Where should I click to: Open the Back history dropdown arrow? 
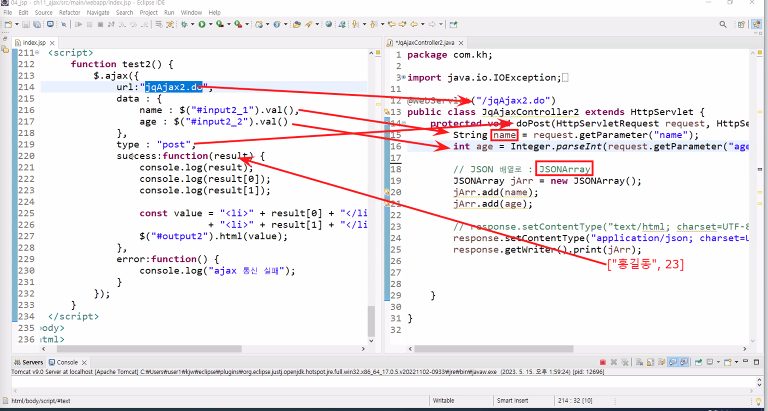[422, 24]
